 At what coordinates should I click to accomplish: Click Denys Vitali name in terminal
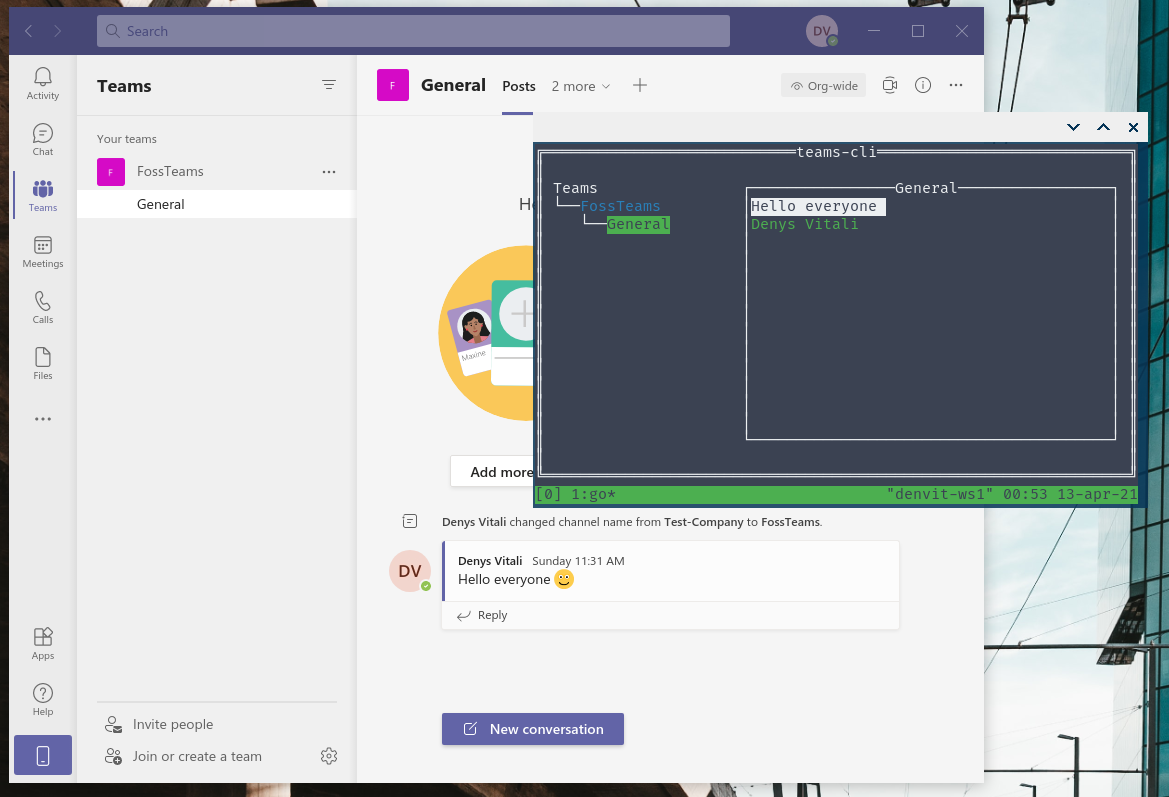point(804,224)
